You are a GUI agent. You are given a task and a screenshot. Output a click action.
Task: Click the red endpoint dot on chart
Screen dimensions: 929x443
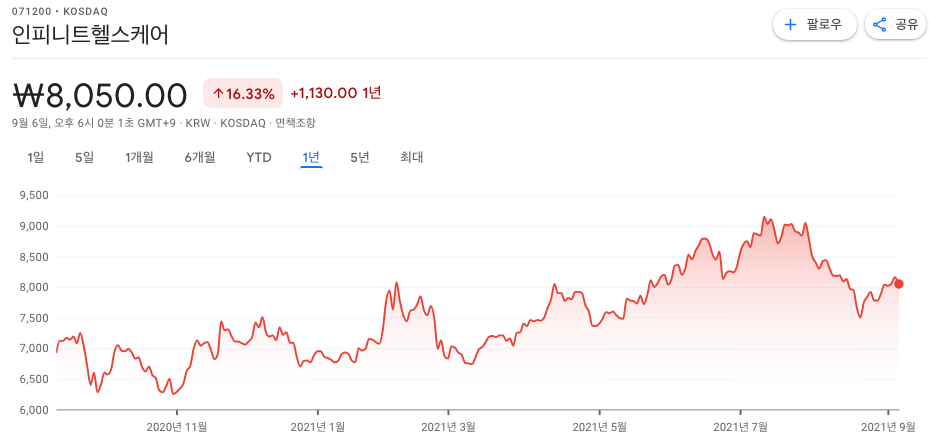[x=899, y=284]
